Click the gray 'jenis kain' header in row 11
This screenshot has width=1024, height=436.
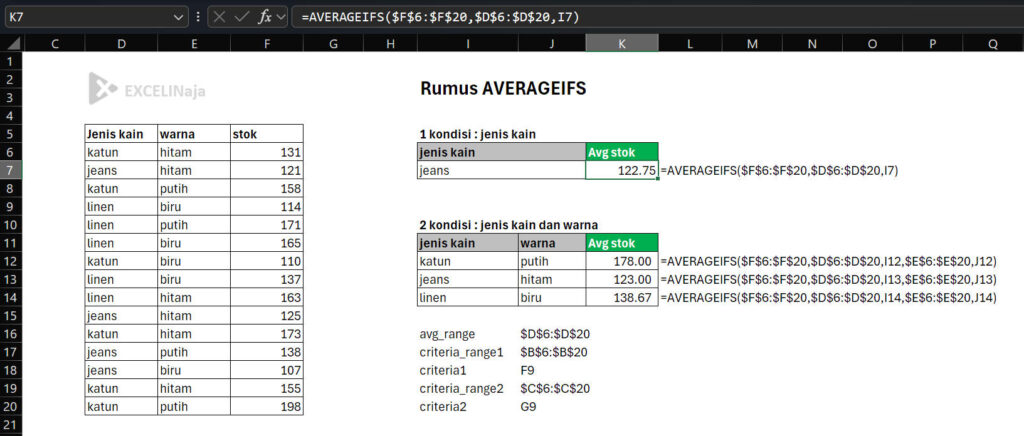(468, 243)
